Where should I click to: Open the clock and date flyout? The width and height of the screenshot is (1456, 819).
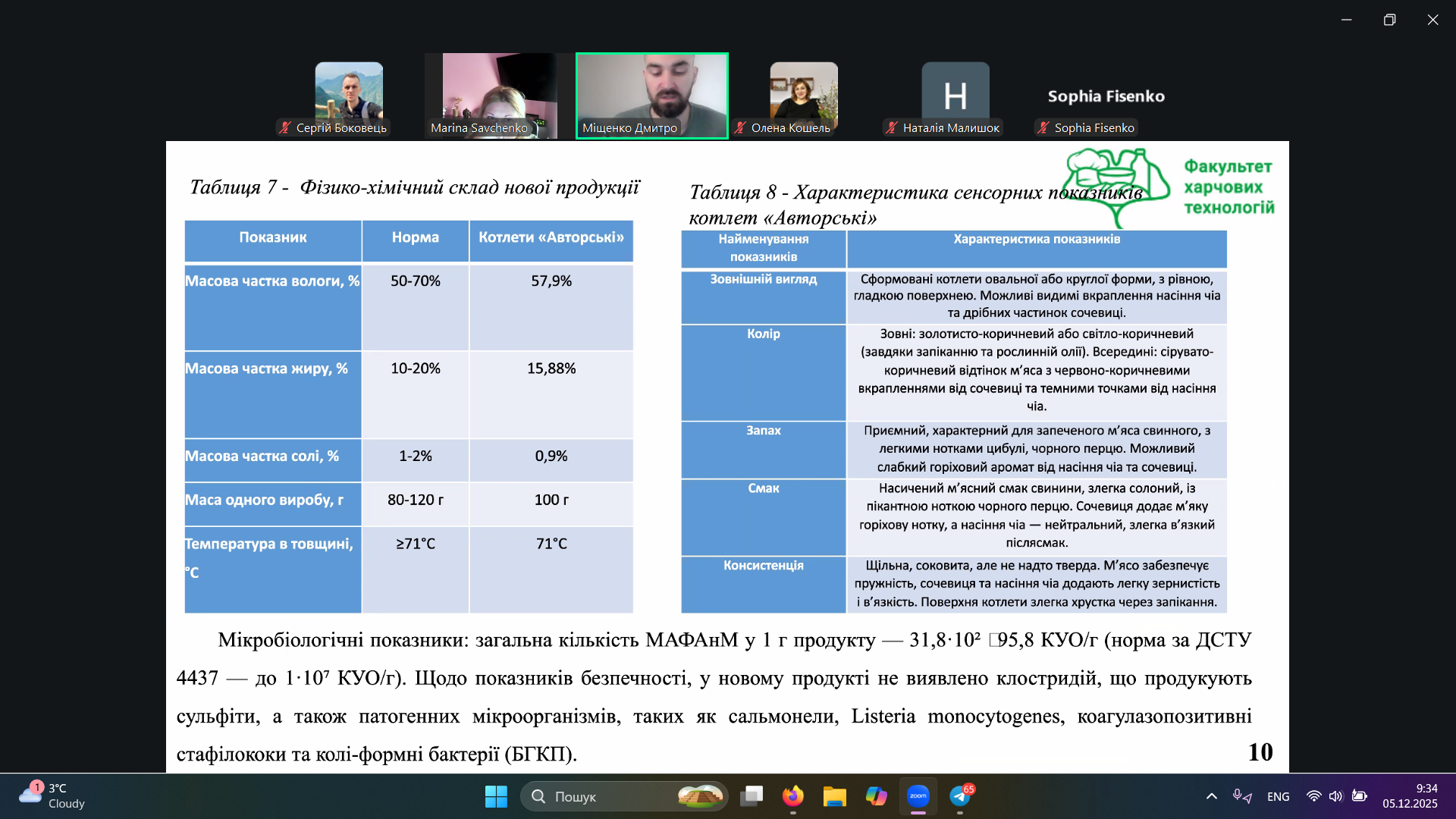[x=1409, y=795]
